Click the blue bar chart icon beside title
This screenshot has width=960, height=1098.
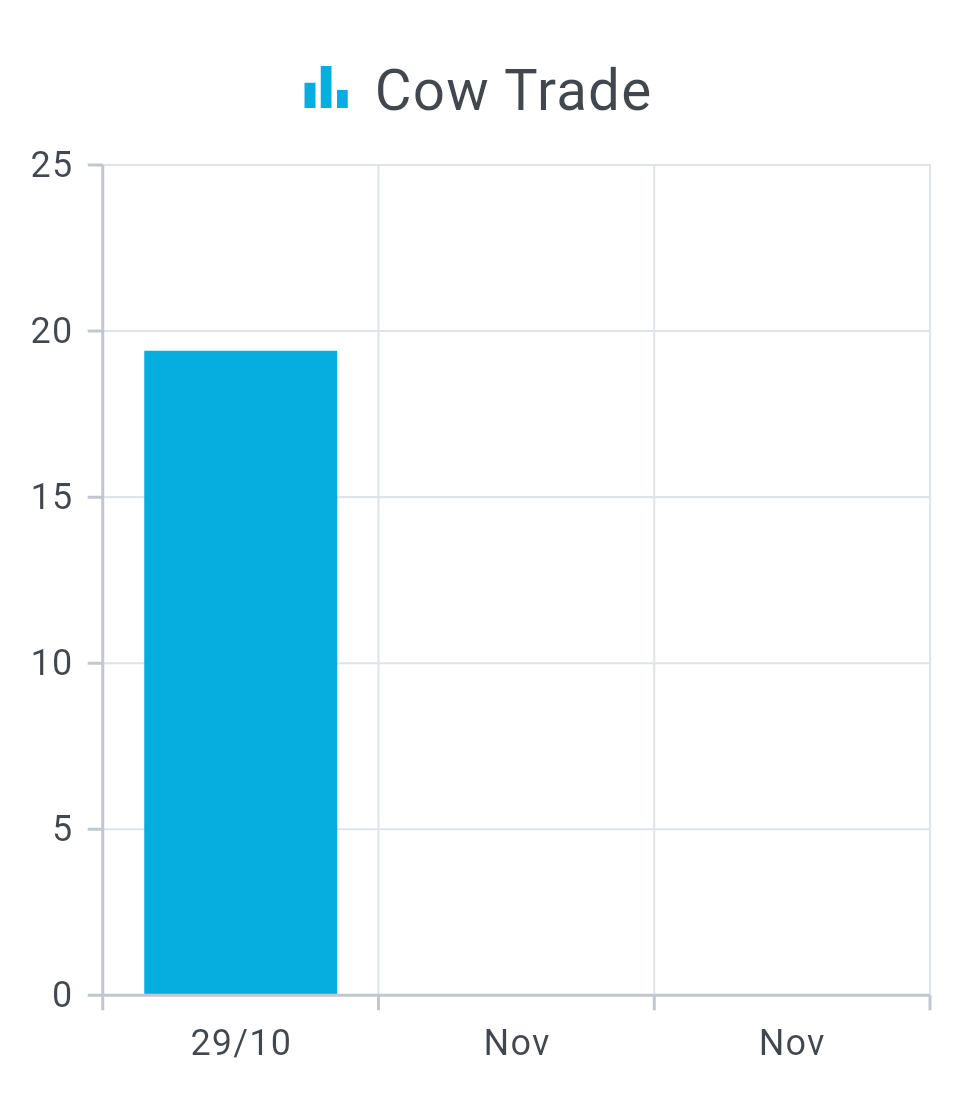point(326,88)
